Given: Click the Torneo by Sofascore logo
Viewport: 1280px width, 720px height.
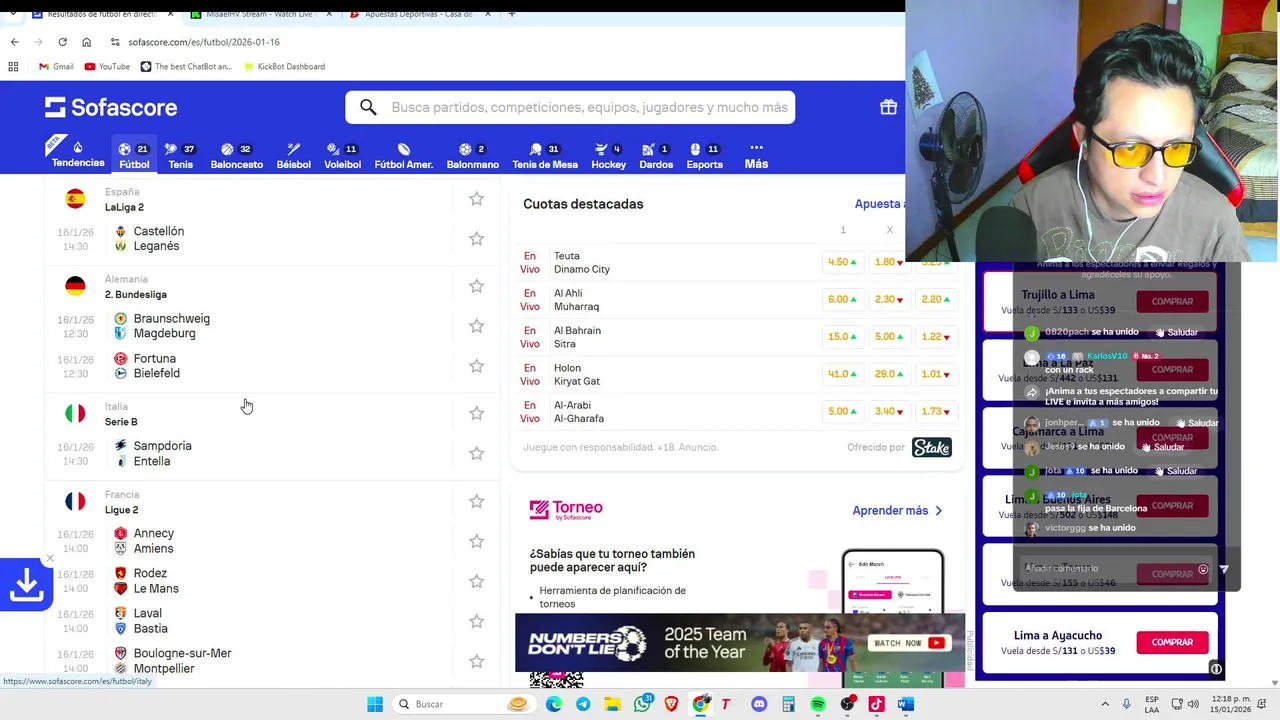Looking at the screenshot, I should tap(566, 510).
